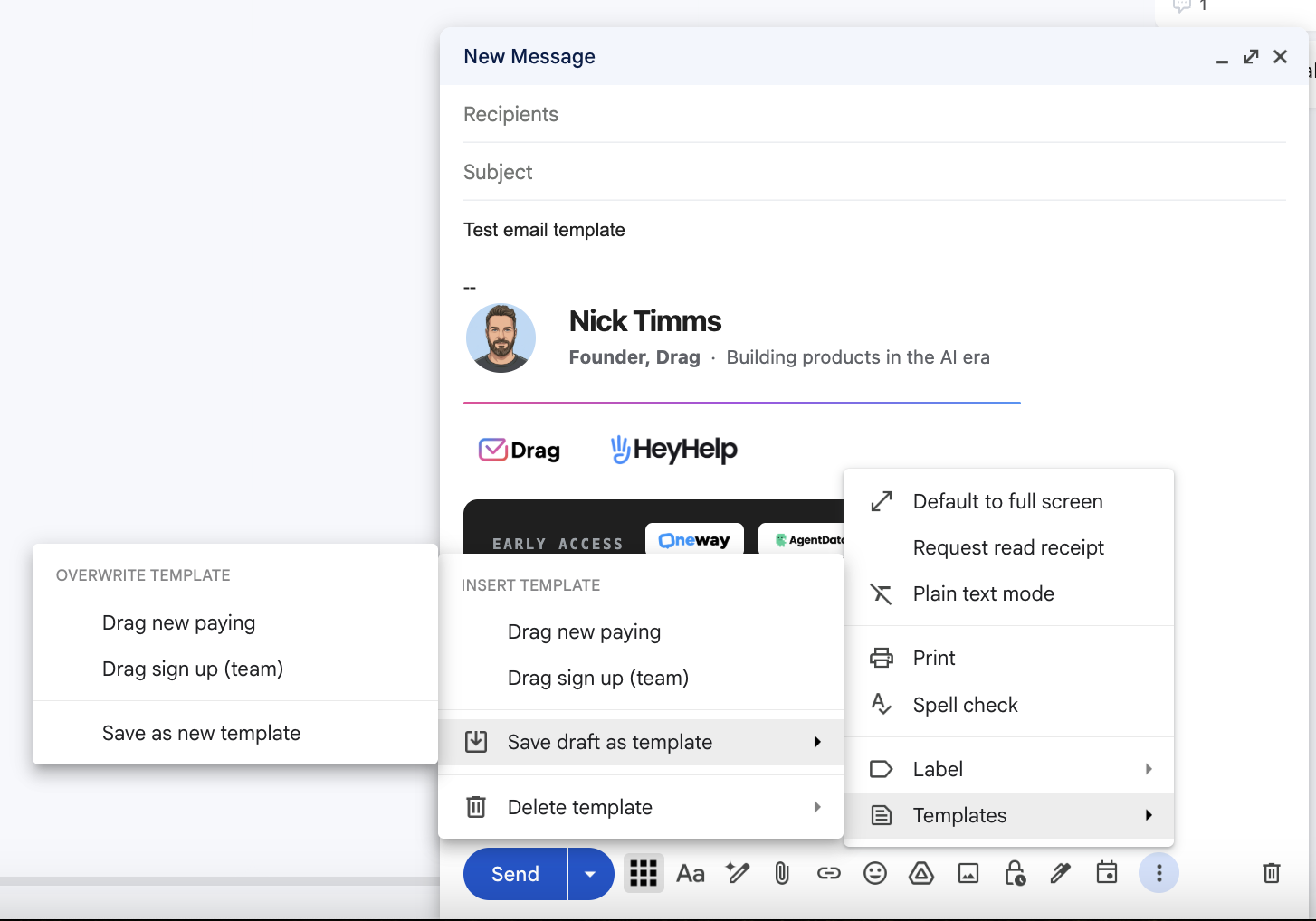Viewport: 1316px width, 921px height.
Task: Toggle confidential mode lock-clock icon
Action: pos(1015,873)
